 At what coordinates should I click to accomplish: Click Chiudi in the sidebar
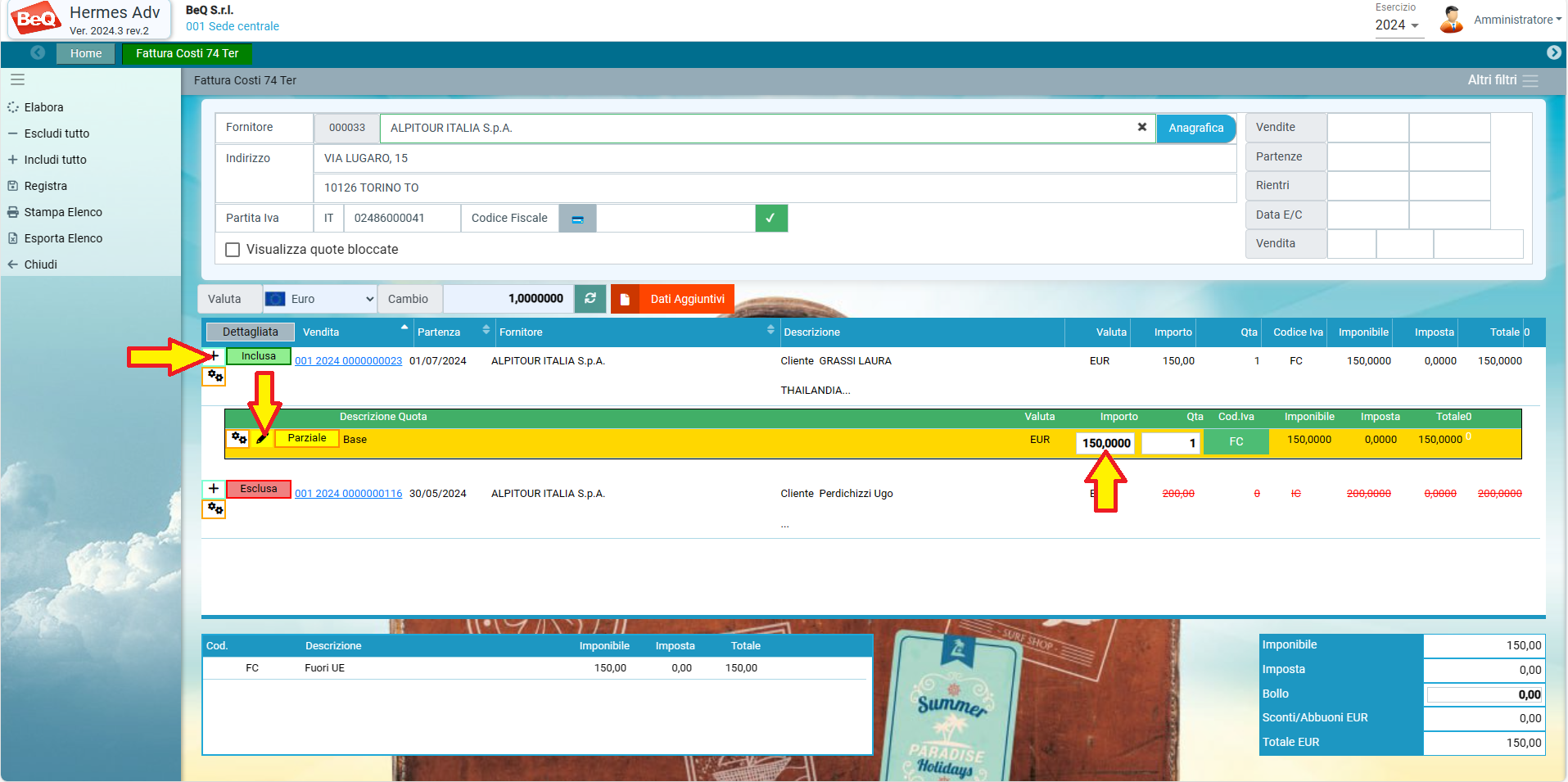pyautogui.click(x=40, y=264)
